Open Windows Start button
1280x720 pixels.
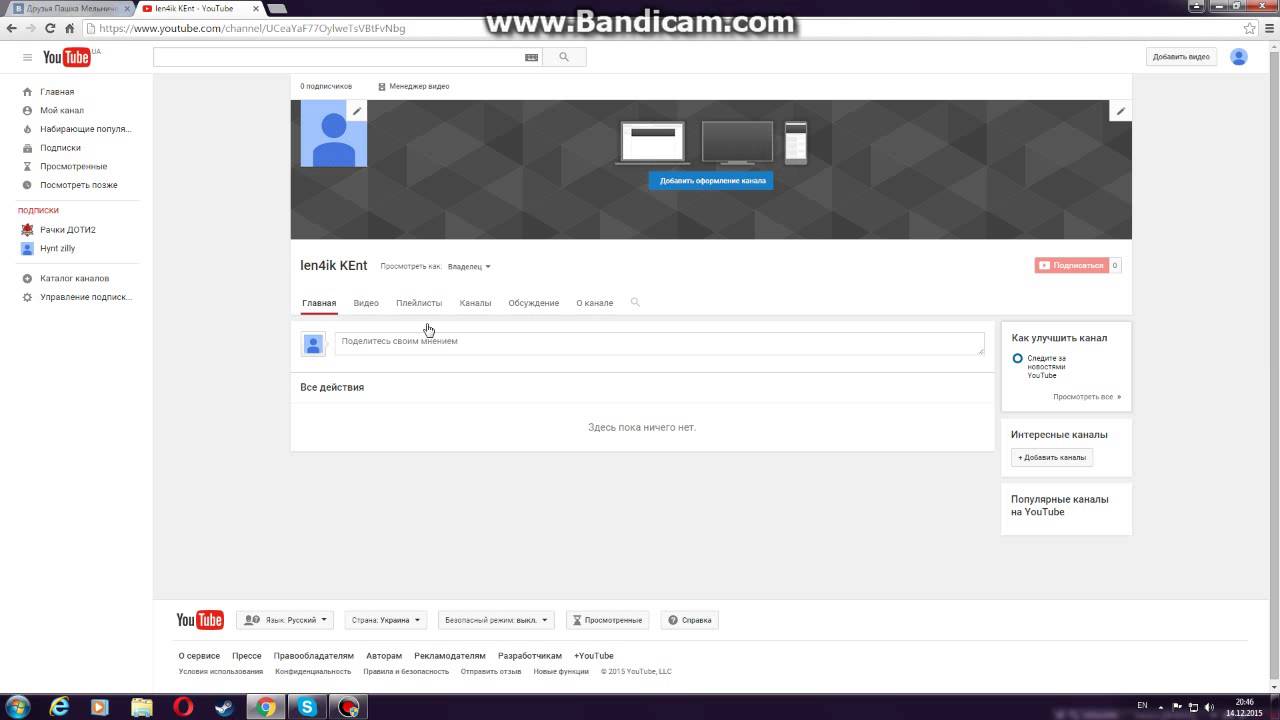(x=17, y=707)
